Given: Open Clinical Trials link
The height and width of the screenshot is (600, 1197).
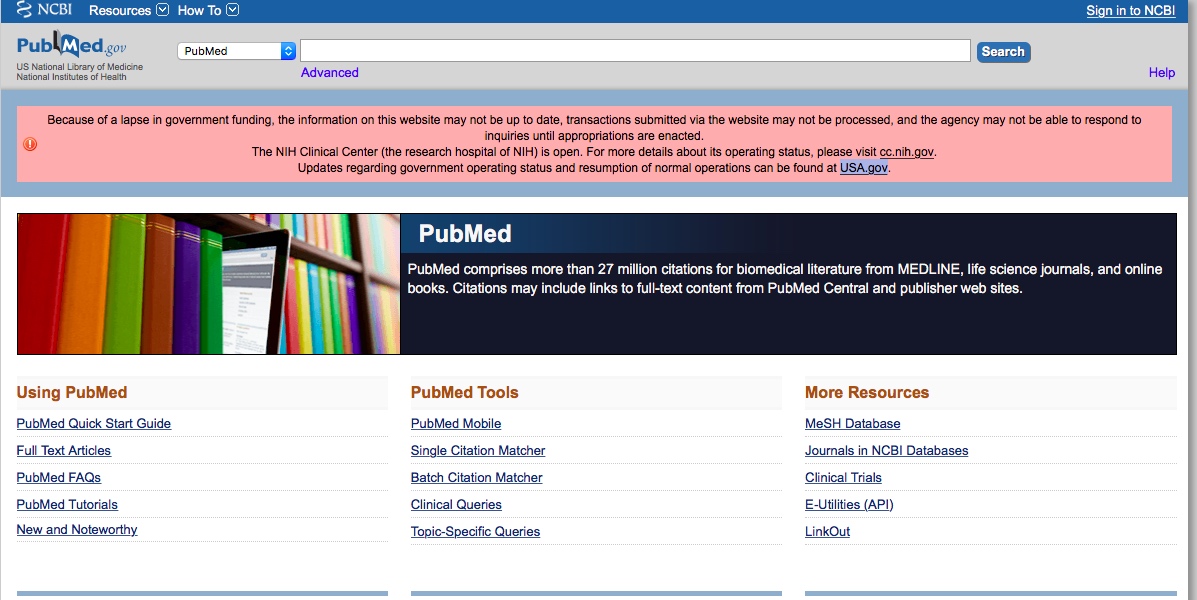Looking at the screenshot, I should 843,478.
